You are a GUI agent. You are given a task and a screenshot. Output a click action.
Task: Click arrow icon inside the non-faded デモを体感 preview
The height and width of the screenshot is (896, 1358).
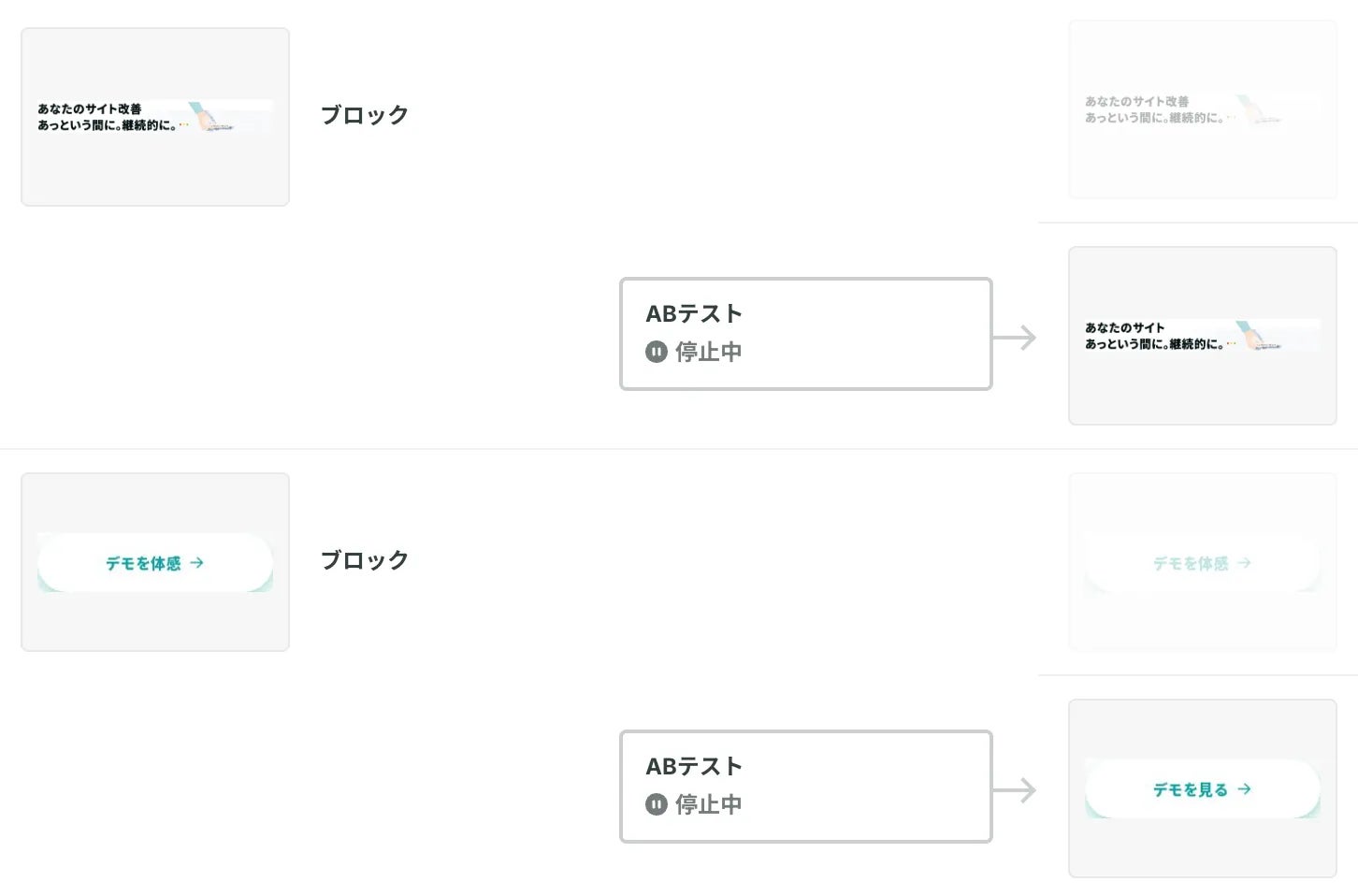(196, 563)
